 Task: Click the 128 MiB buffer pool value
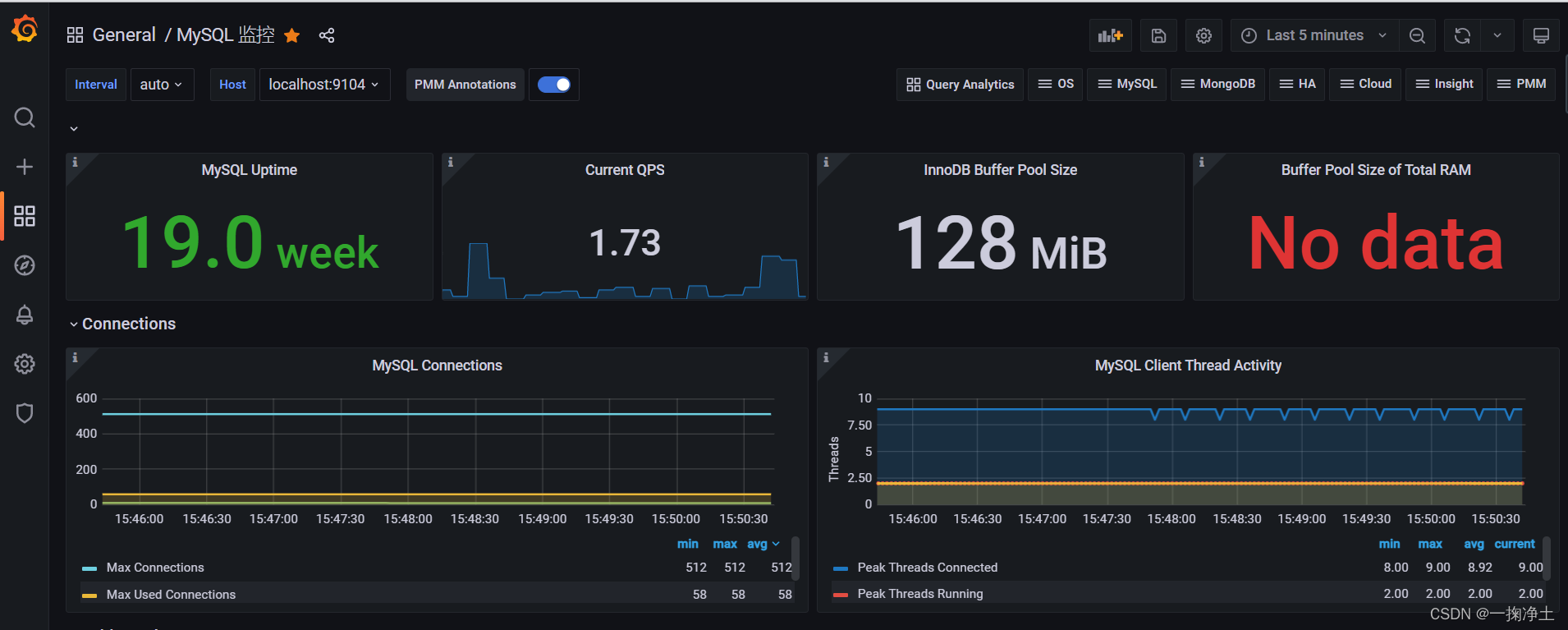coord(1001,243)
